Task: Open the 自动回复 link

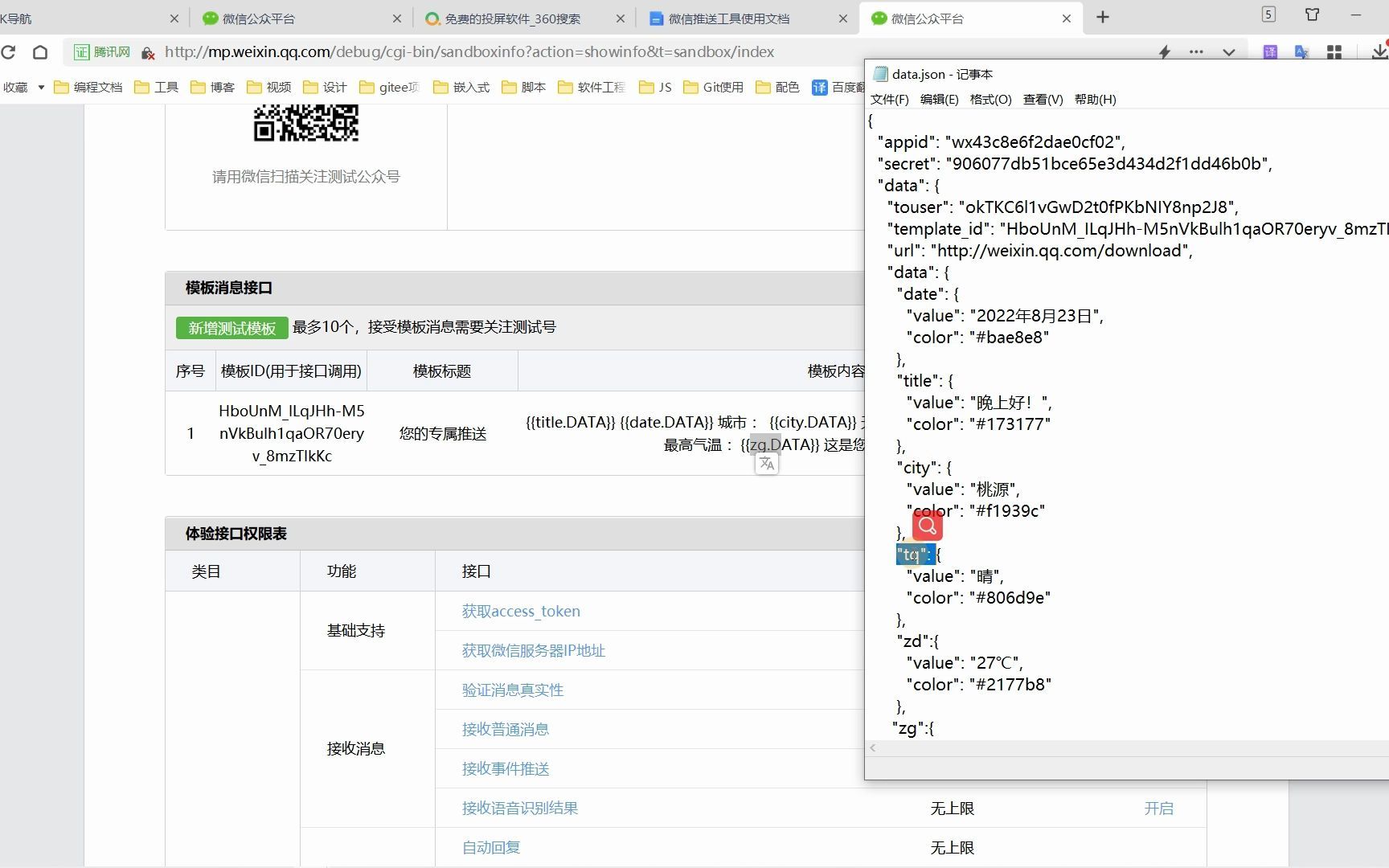Action: point(491,848)
